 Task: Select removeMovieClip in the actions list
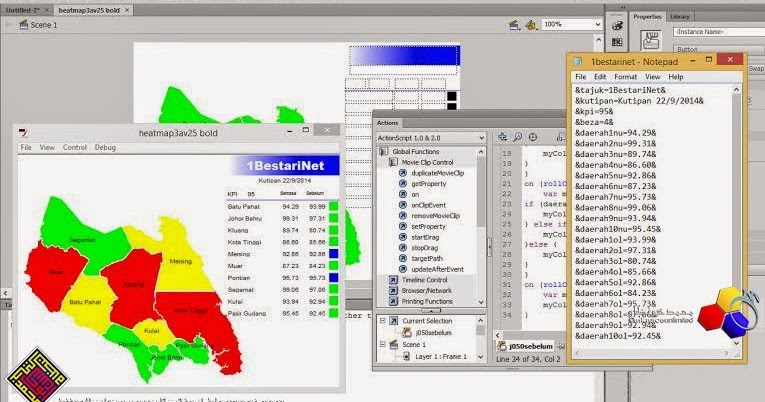tap(435, 216)
